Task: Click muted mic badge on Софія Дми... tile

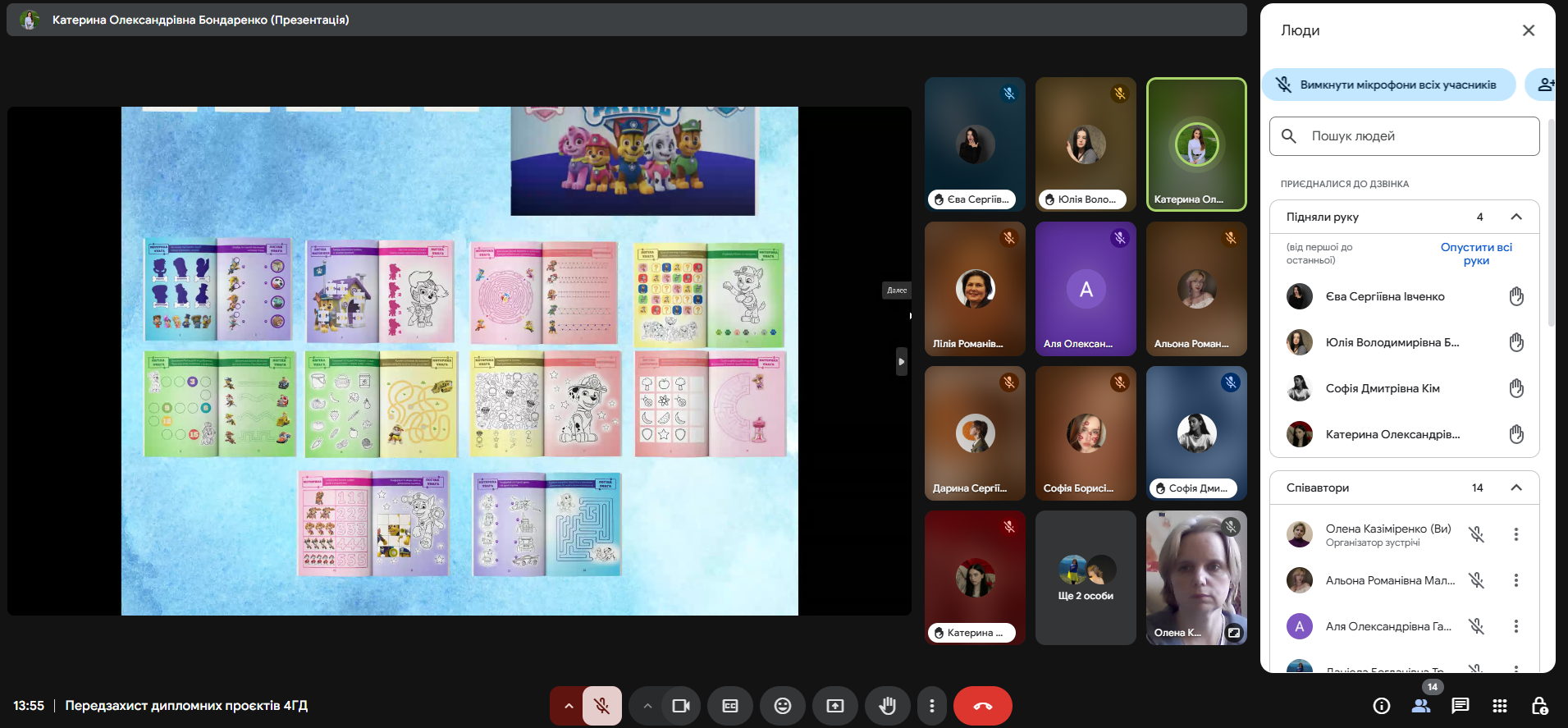Action: point(1231,382)
